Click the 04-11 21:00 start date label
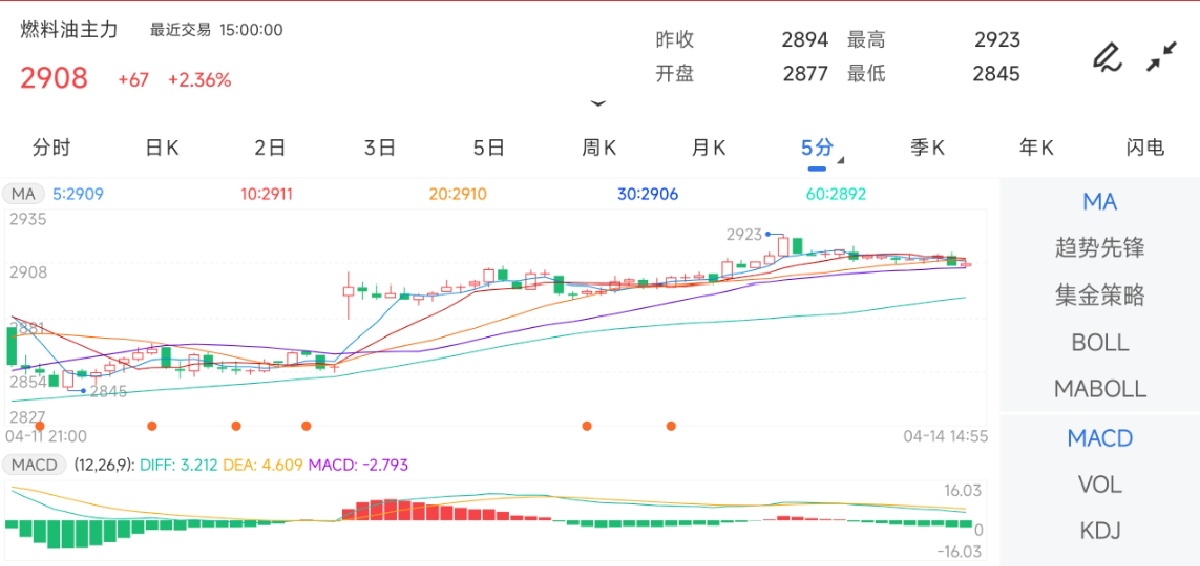 pos(46,436)
